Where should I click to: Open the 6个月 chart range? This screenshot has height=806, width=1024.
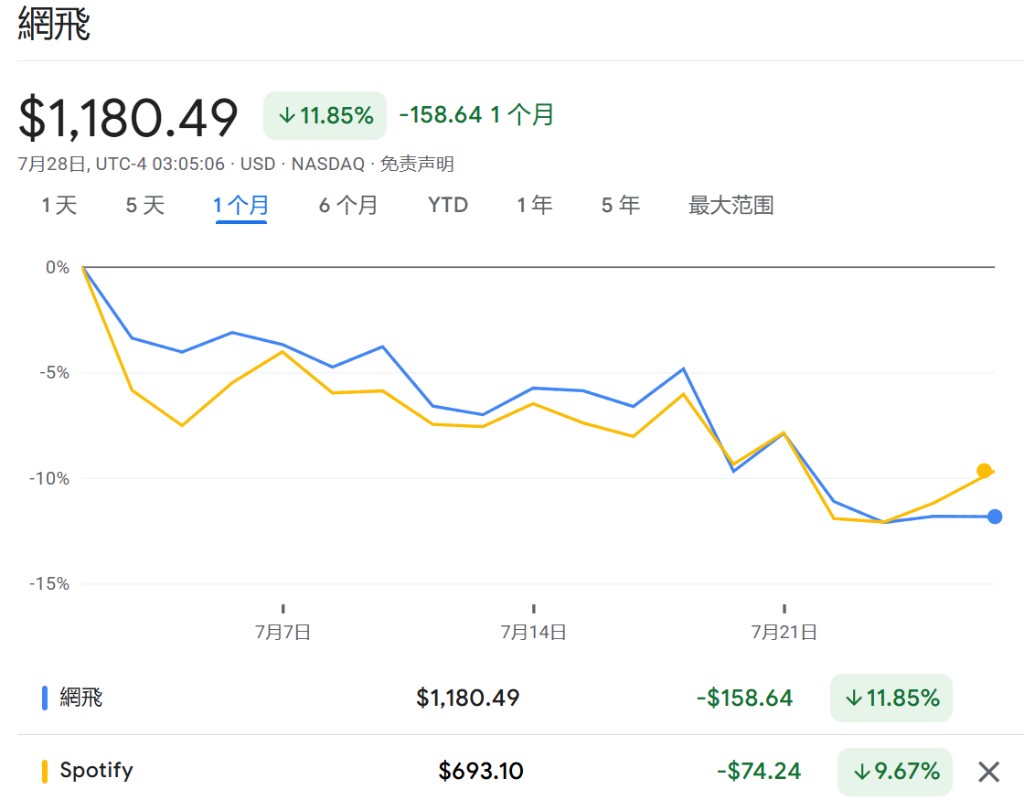[x=348, y=205]
